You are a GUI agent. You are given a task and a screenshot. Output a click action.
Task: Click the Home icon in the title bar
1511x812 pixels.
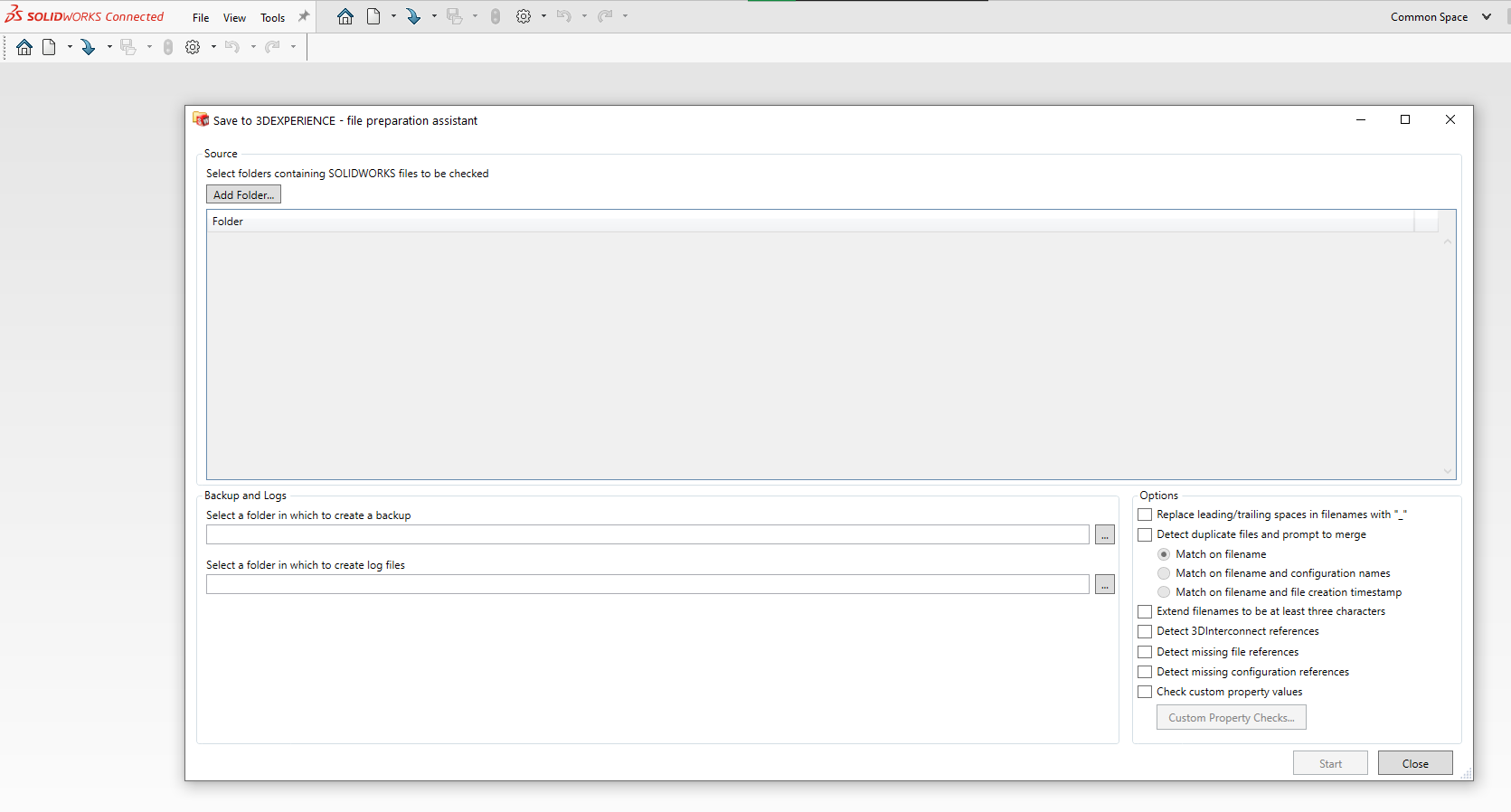pyautogui.click(x=345, y=16)
